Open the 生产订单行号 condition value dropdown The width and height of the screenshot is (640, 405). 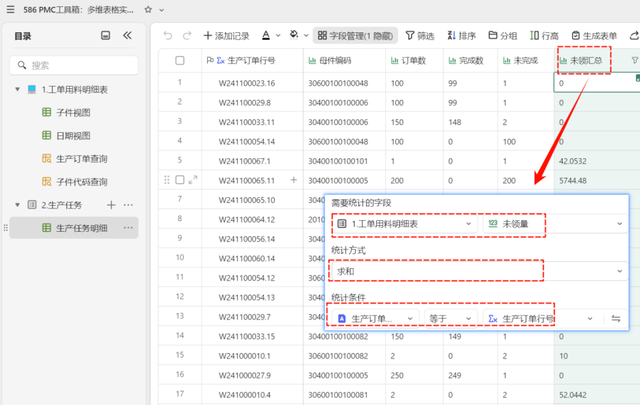(x=540, y=318)
